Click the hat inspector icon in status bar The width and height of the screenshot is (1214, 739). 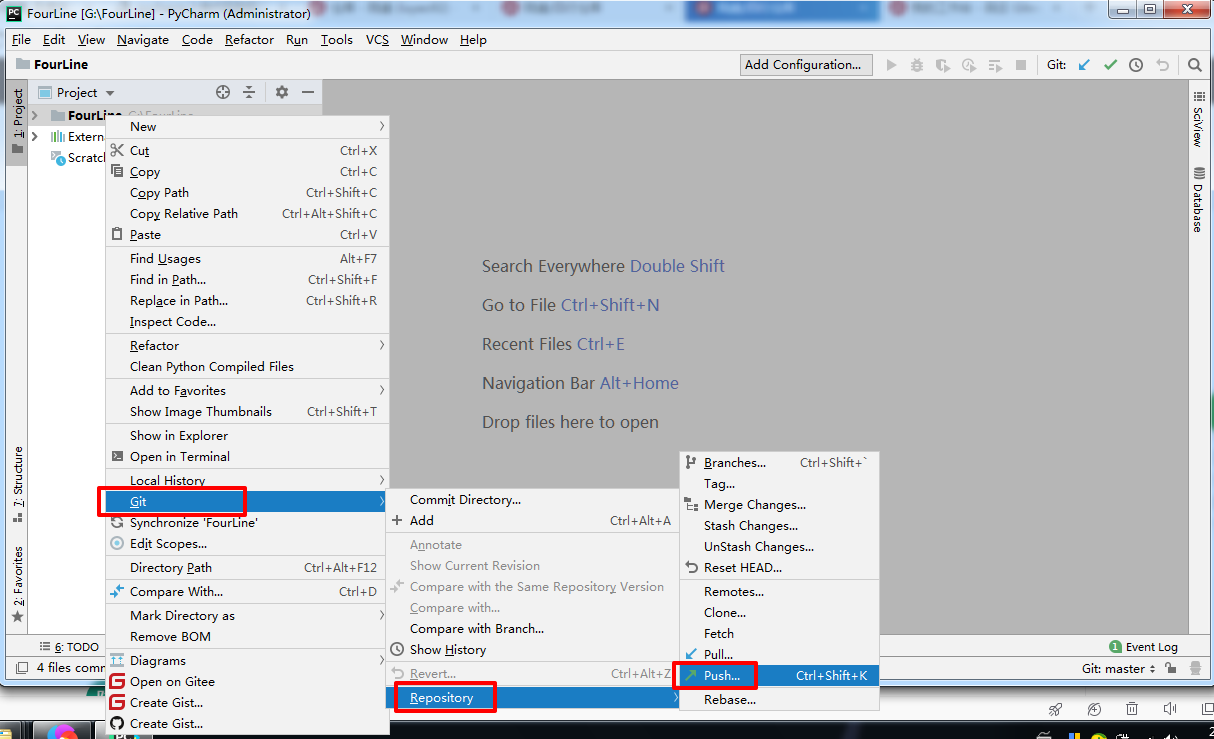(1194, 668)
